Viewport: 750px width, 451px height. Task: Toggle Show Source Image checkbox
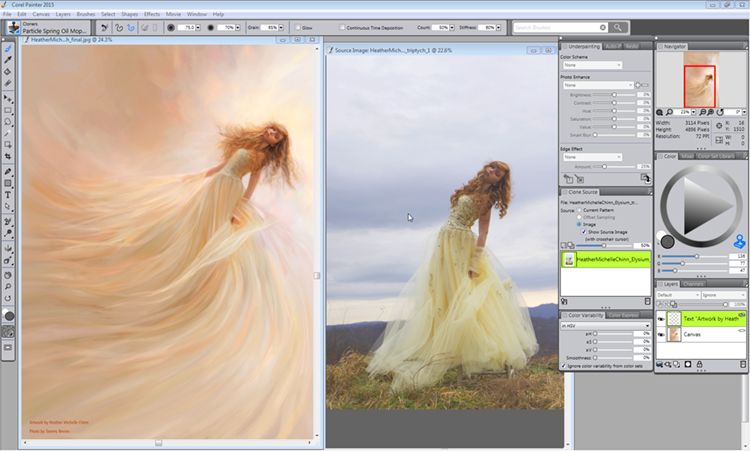(582, 231)
